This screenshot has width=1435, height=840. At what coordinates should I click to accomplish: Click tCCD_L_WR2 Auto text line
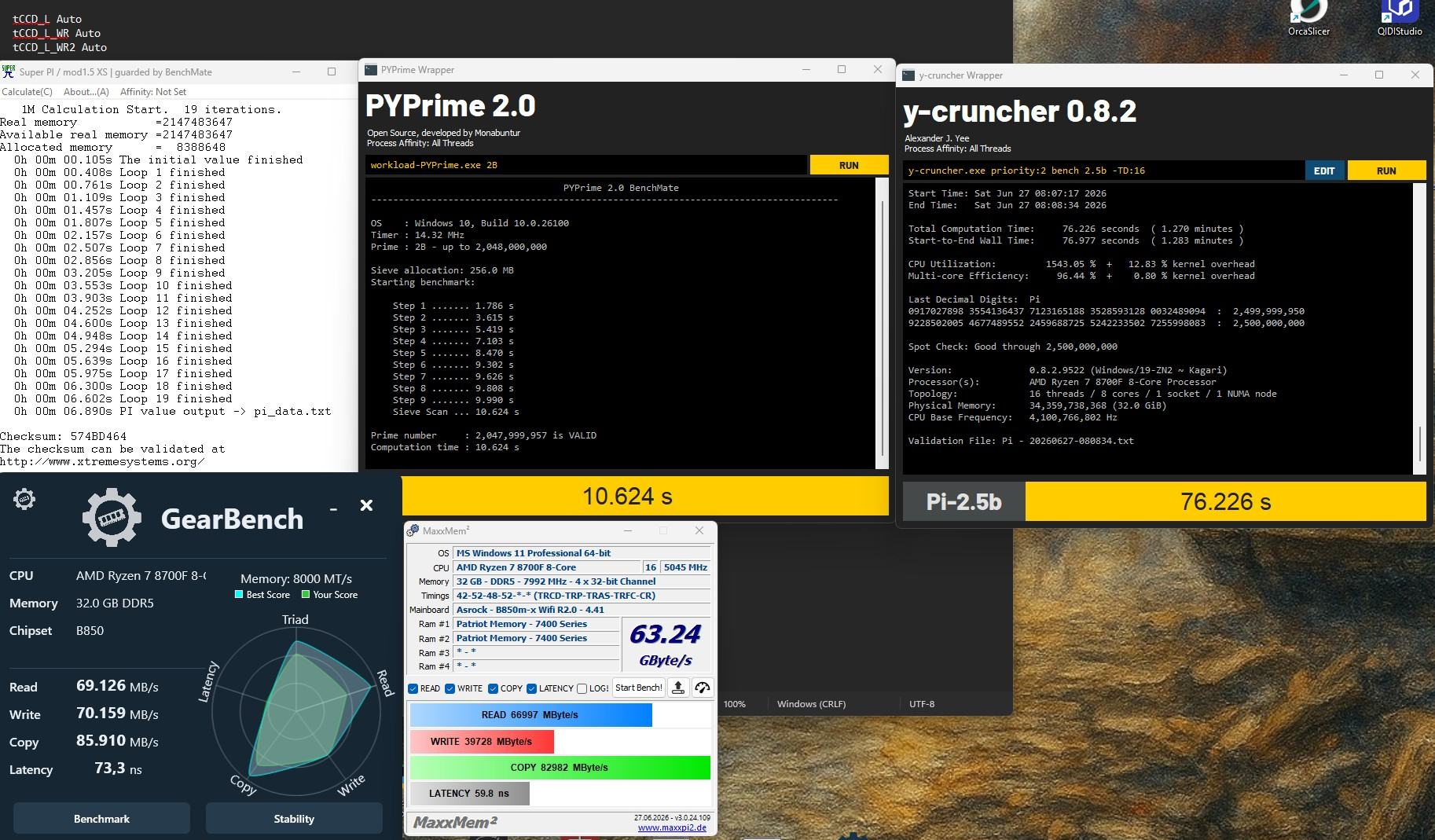[x=60, y=47]
